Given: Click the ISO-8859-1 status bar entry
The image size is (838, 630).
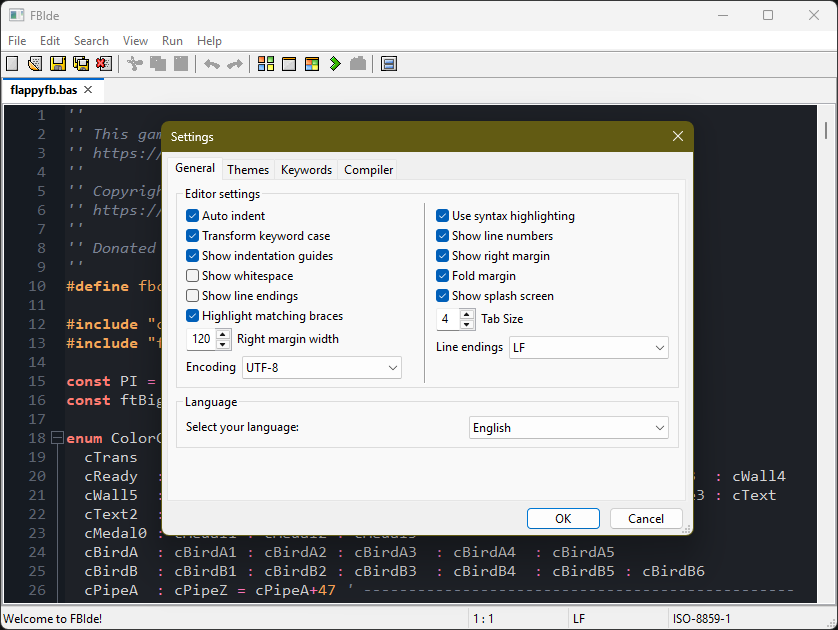Looking at the screenshot, I should coord(701,619).
